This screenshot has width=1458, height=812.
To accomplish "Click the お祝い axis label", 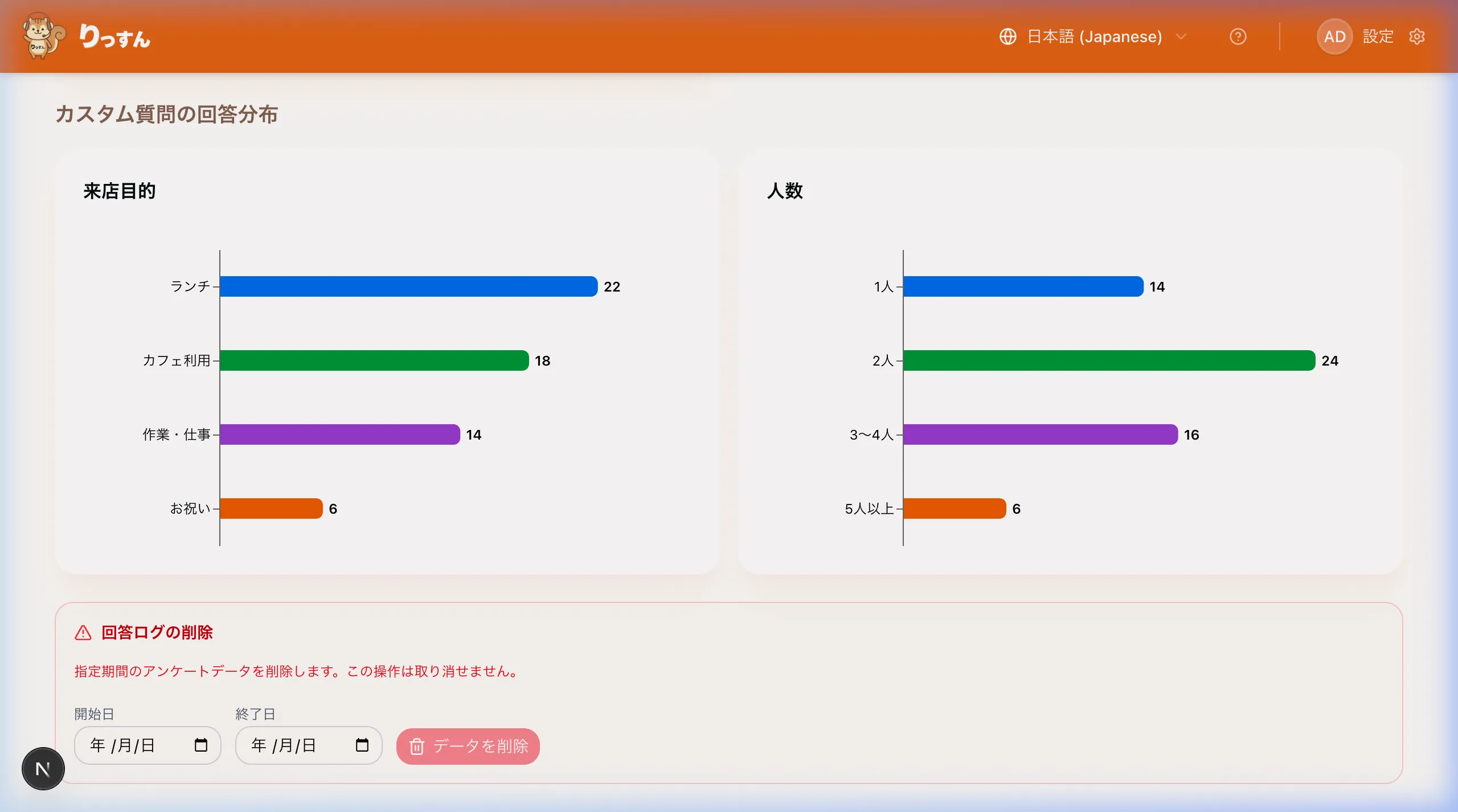I will [190, 508].
